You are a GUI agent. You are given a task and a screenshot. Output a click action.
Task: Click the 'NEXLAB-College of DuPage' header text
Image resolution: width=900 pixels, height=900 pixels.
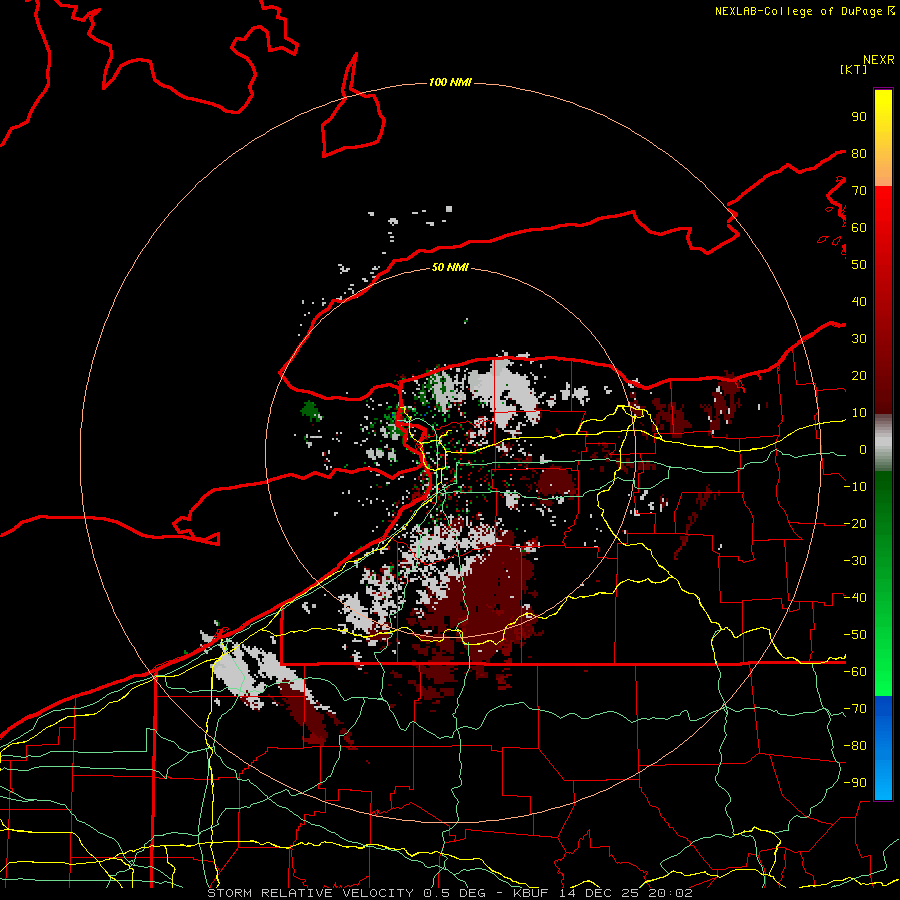800,11
